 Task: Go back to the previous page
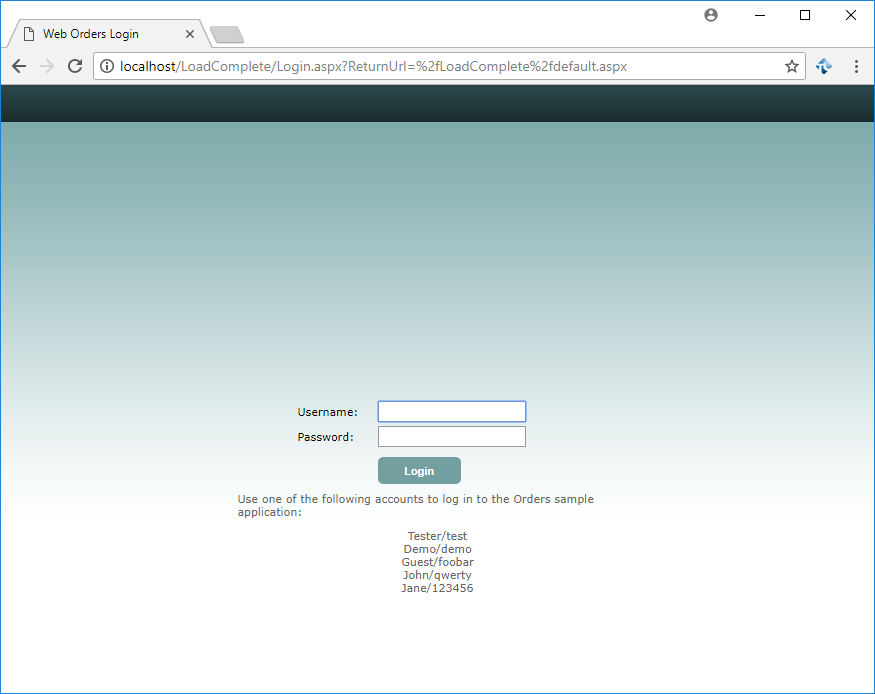19,66
